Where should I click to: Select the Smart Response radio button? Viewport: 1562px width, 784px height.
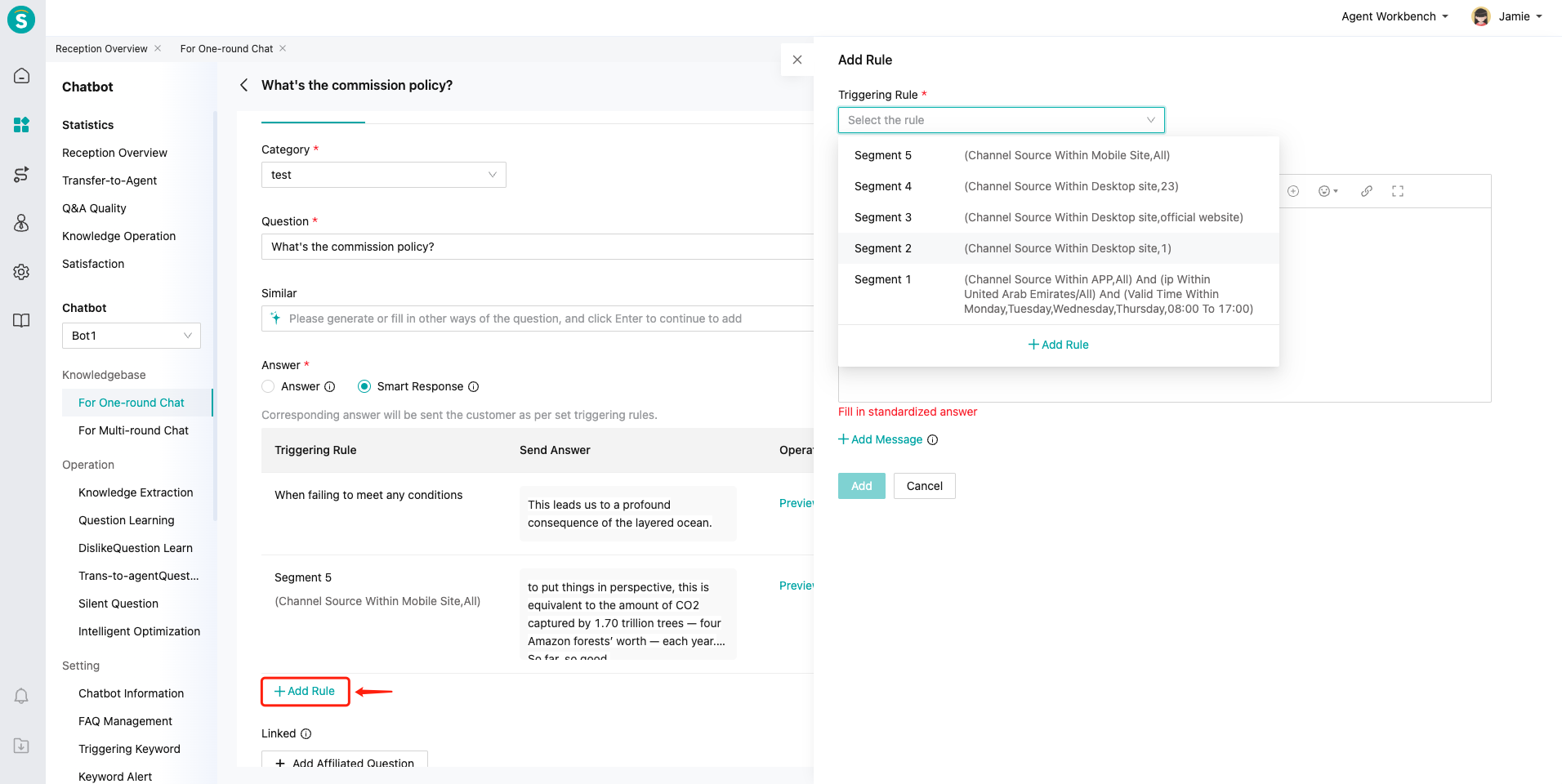364,386
